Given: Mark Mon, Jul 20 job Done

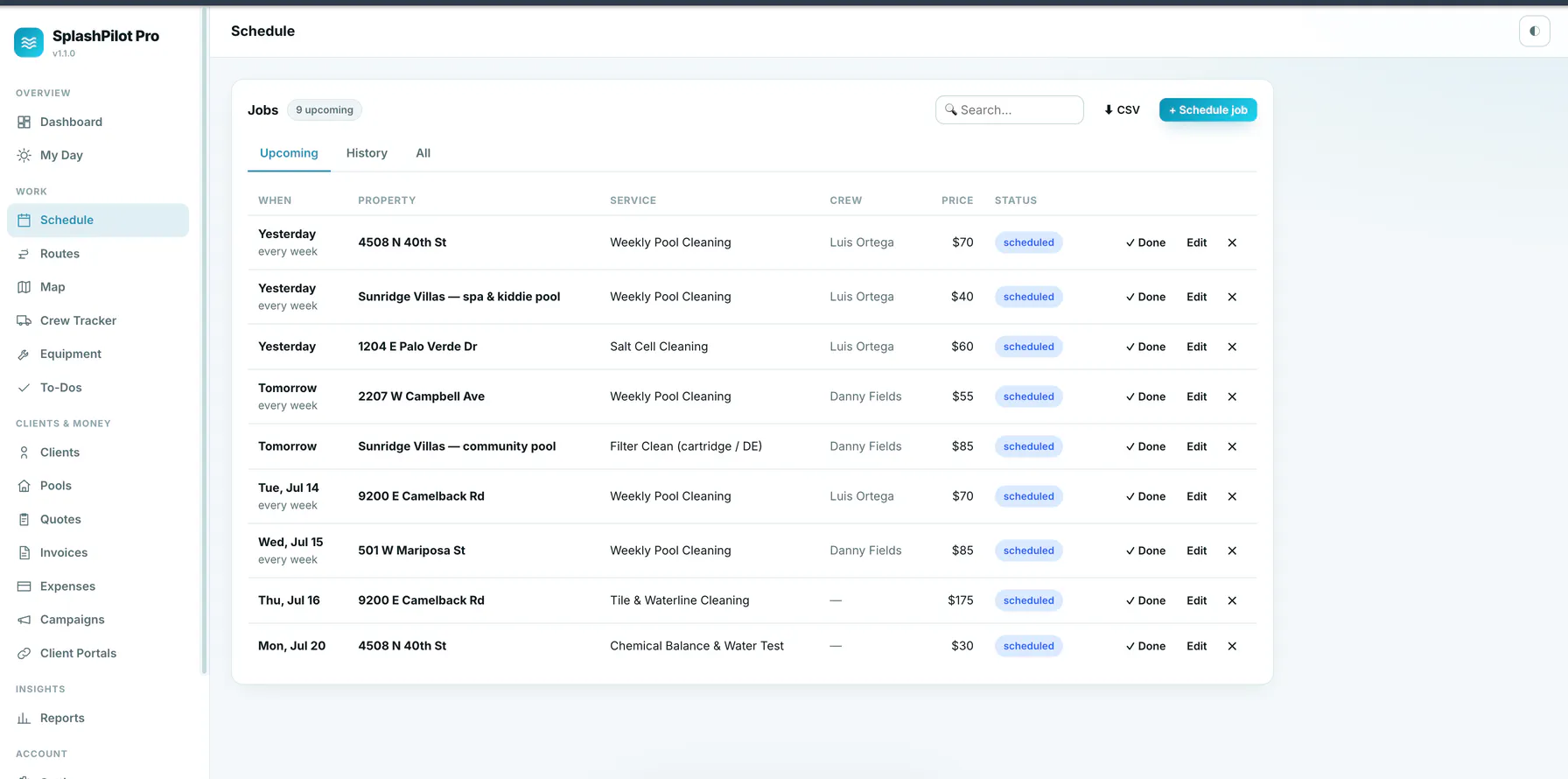Looking at the screenshot, I should (x=1145, y=646).
